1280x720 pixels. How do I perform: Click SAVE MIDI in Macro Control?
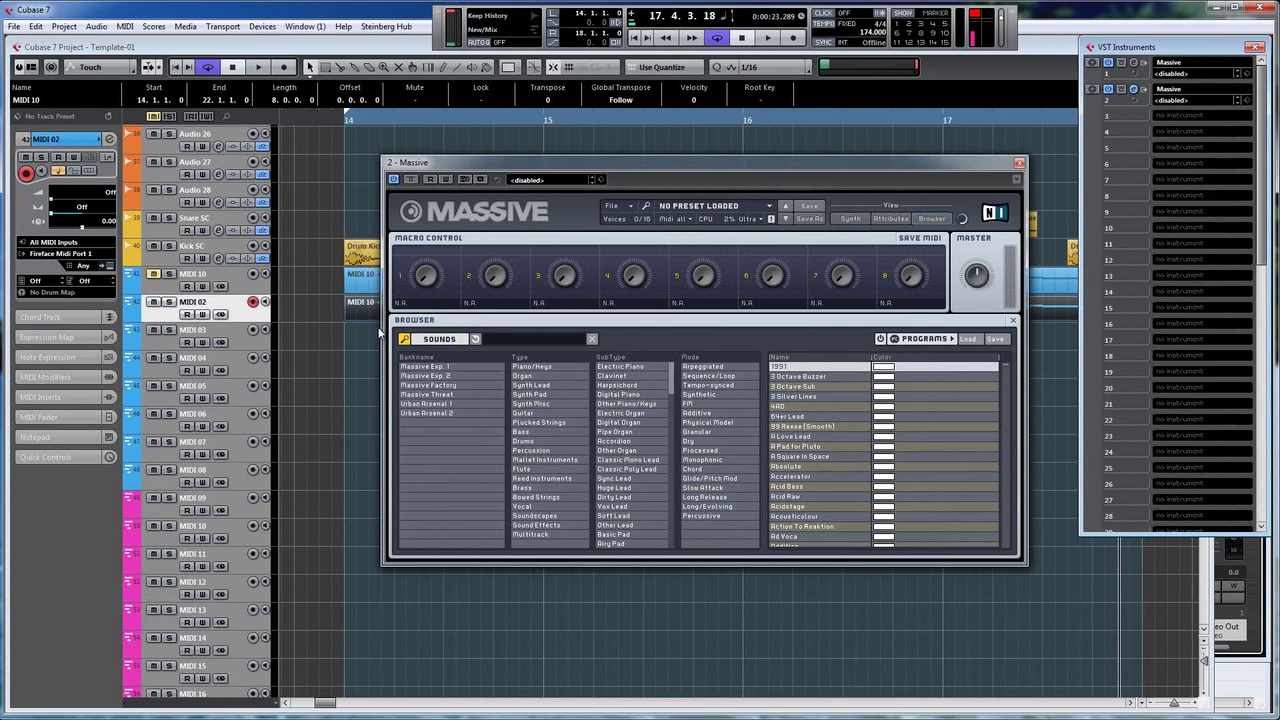pos(920,238)
